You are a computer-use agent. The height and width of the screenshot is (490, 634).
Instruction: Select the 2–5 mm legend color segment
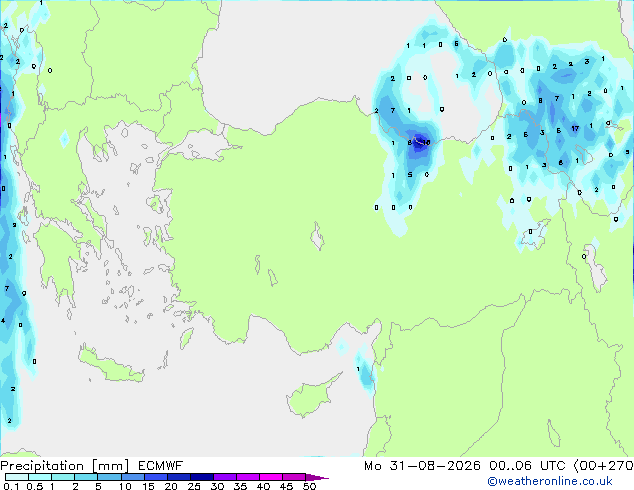click(x=86, y=477)
